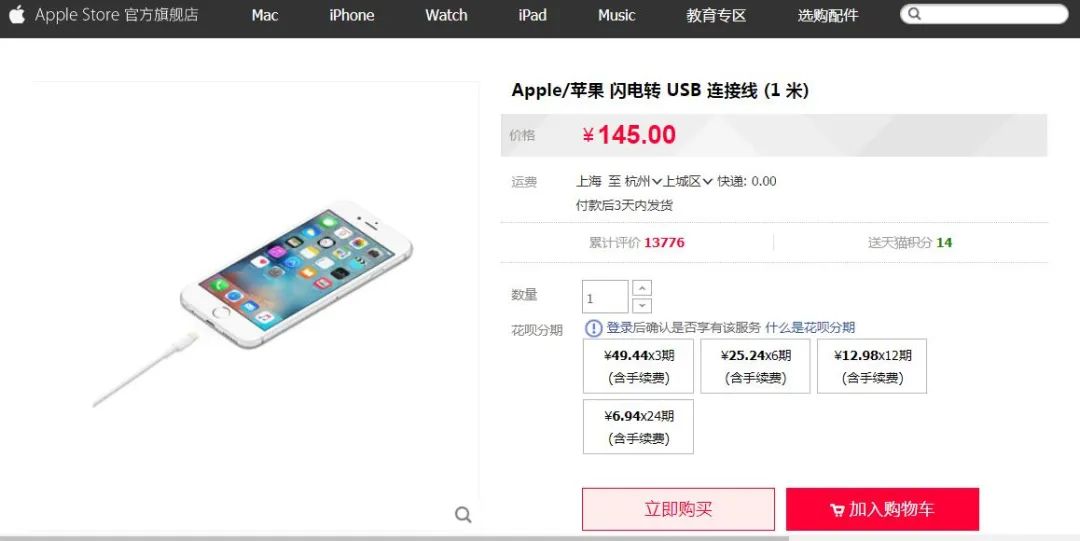This screenshot has width=1080, height=541.
Task: Expand the 上城区 district dropdown
Action: click(688, 181)
